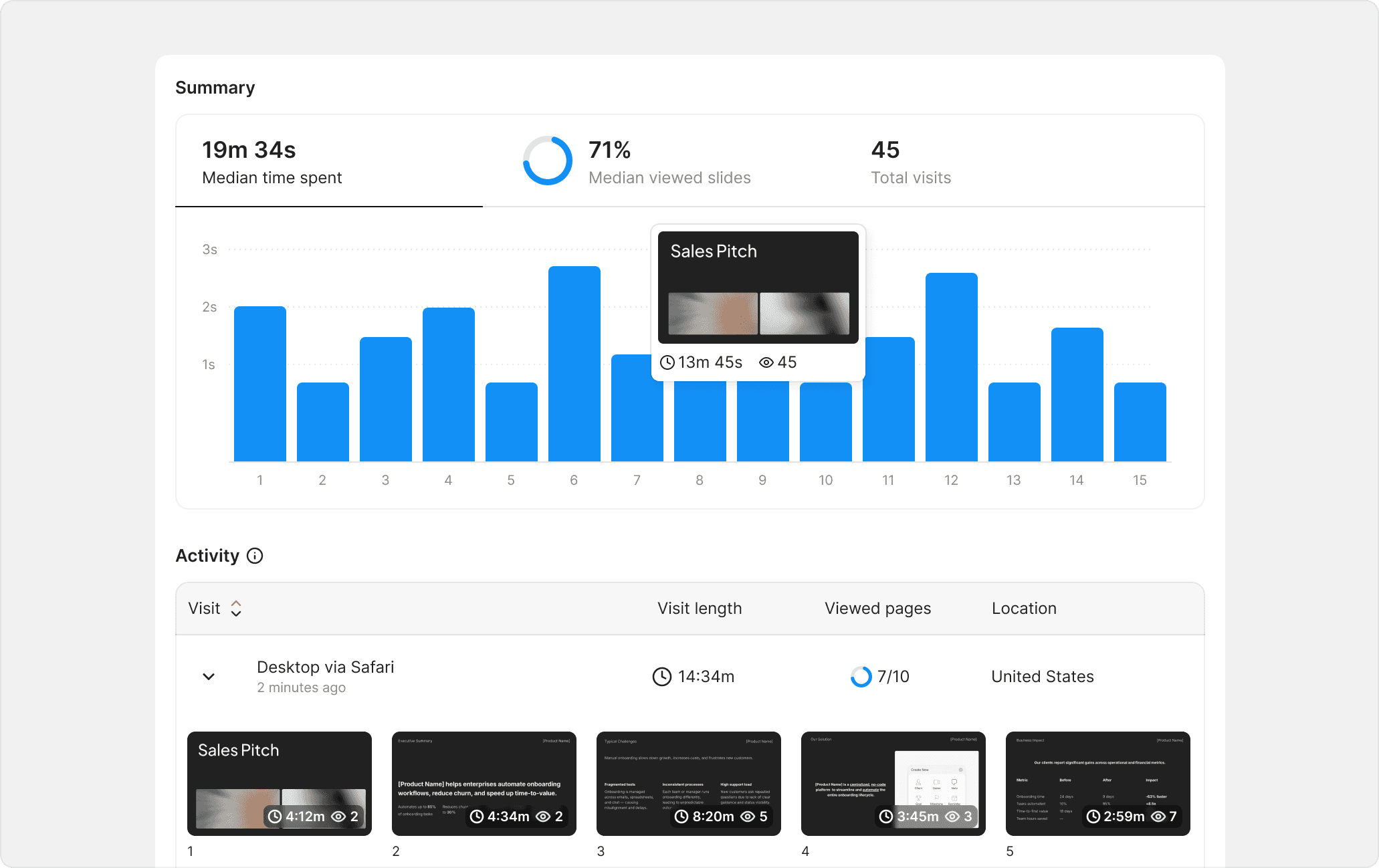Select chart bar for slide 11
Image resolution: width=1379 pixels, height=868 pixels.
coord(889,399)
